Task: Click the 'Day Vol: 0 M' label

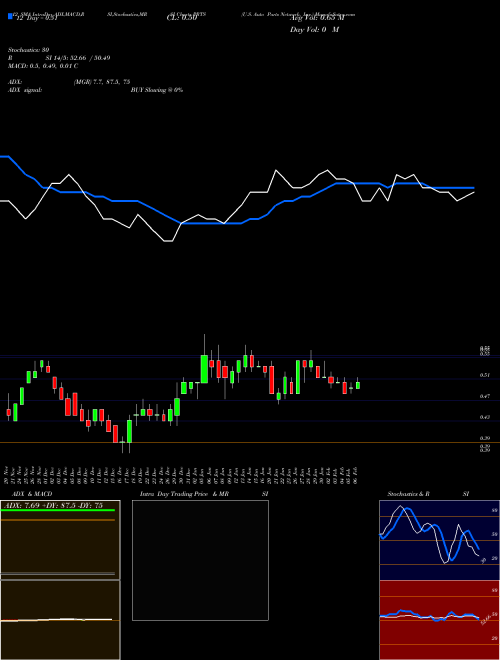Action: pyautogui.click(x=314, y=30)
